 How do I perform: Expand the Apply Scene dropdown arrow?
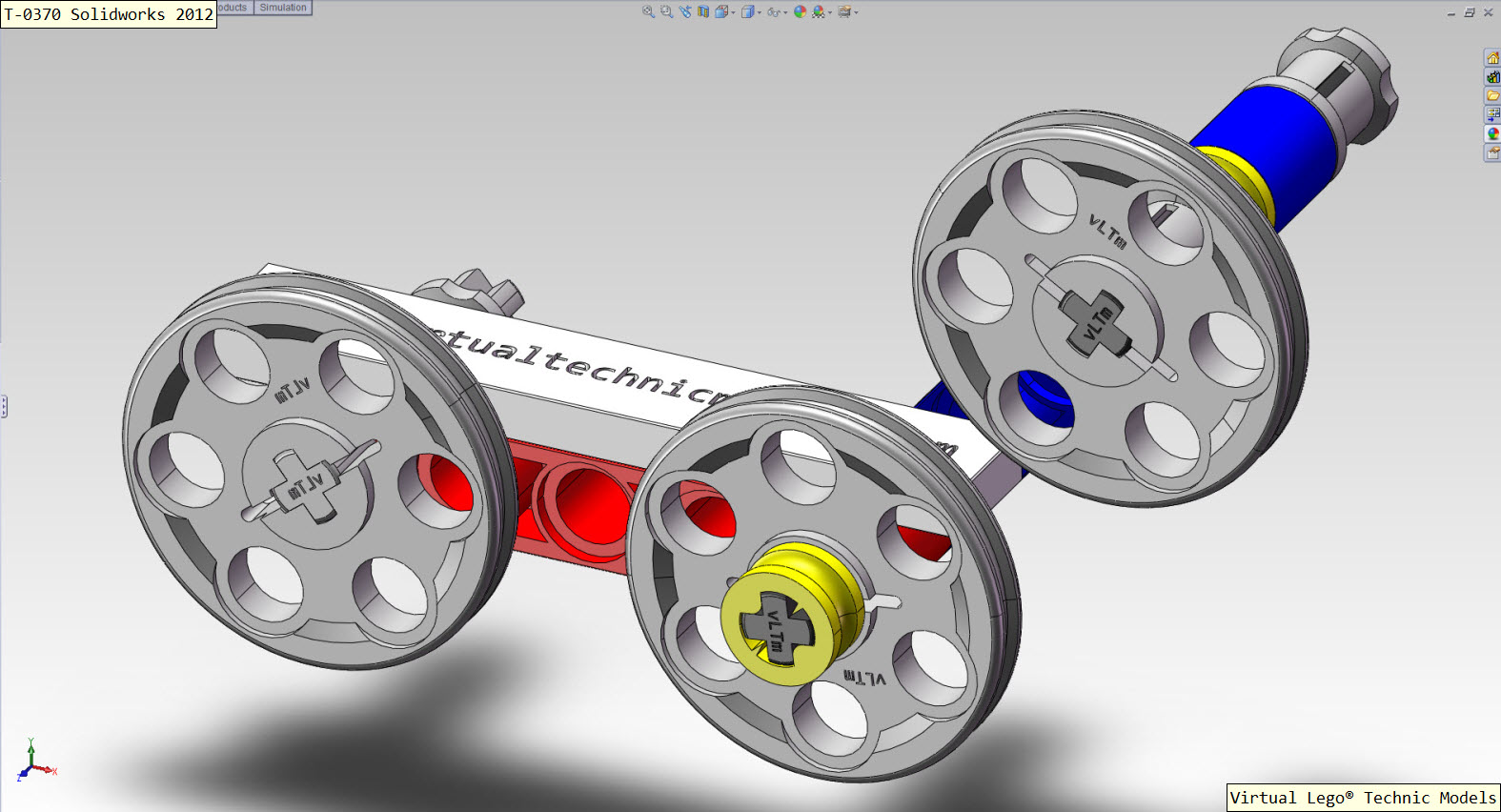830,12
